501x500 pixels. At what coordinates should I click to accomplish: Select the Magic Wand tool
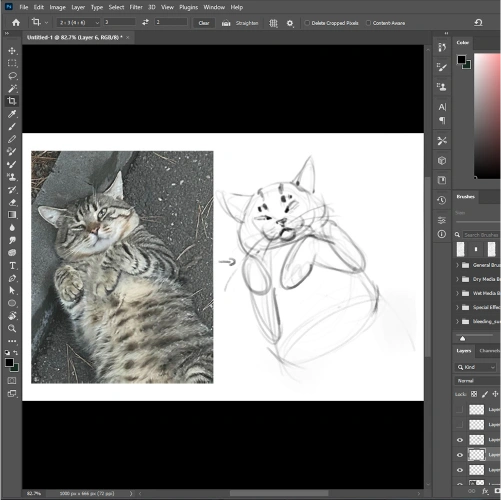click(12, 89)
